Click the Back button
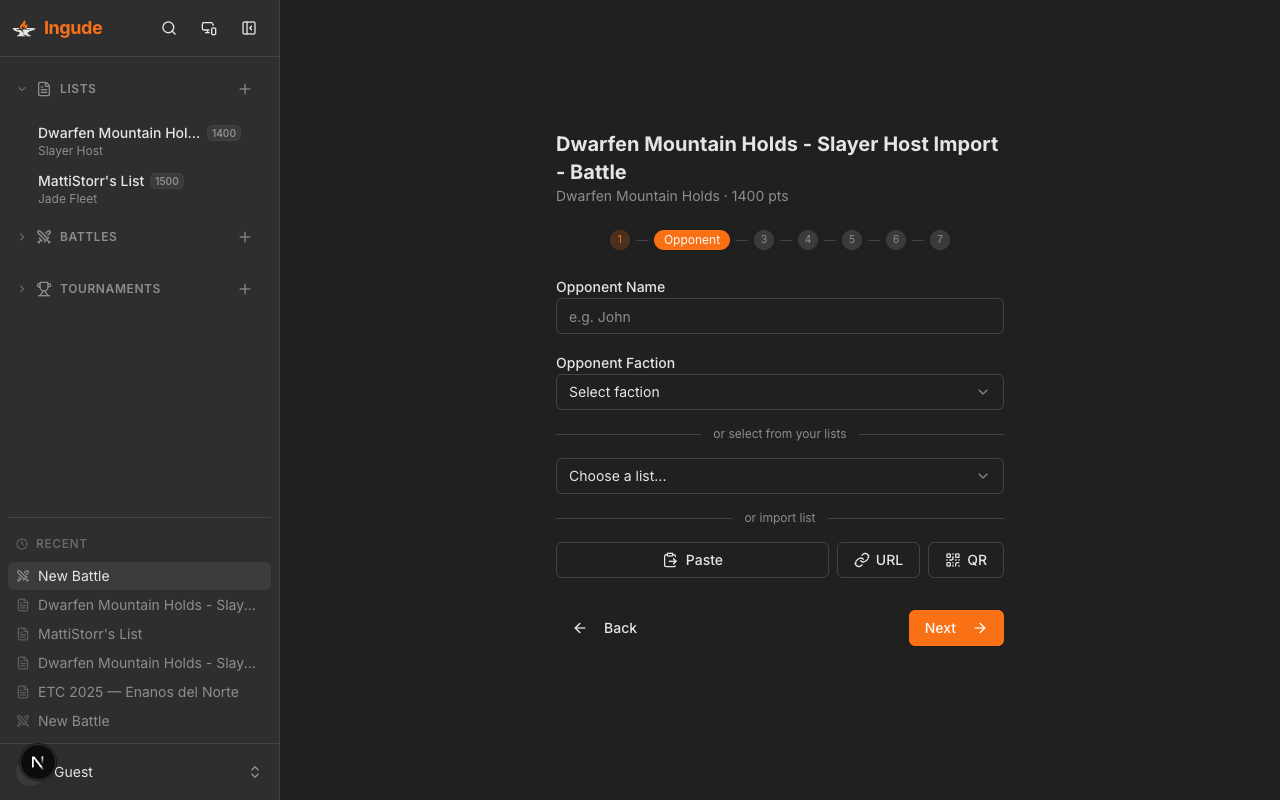Image resolution: width=1280 pixels, height=800 pixels. coord(605,628)
